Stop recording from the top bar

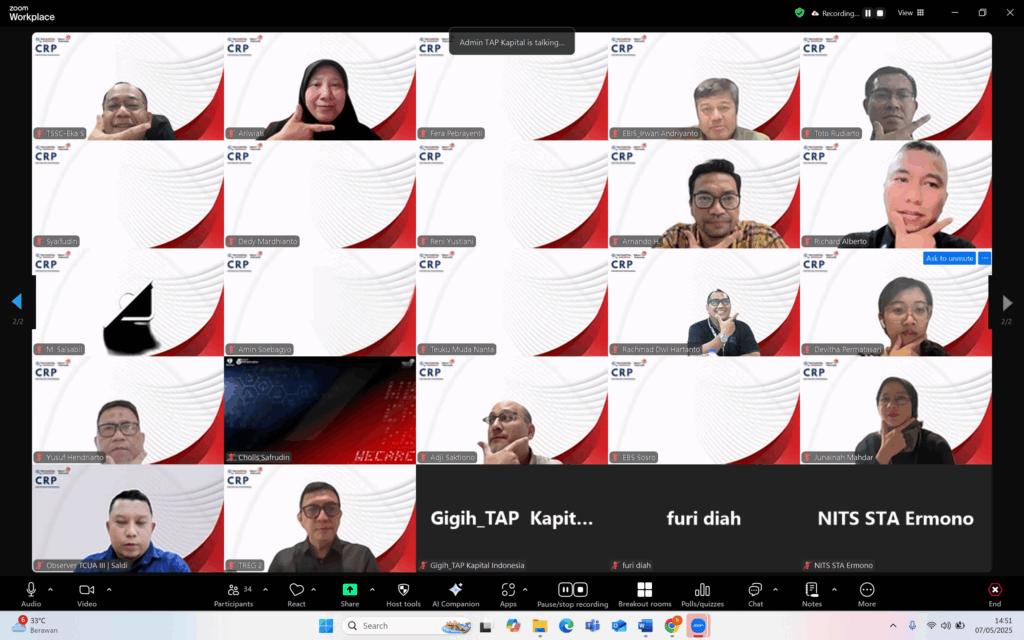(x=880, y=13)
